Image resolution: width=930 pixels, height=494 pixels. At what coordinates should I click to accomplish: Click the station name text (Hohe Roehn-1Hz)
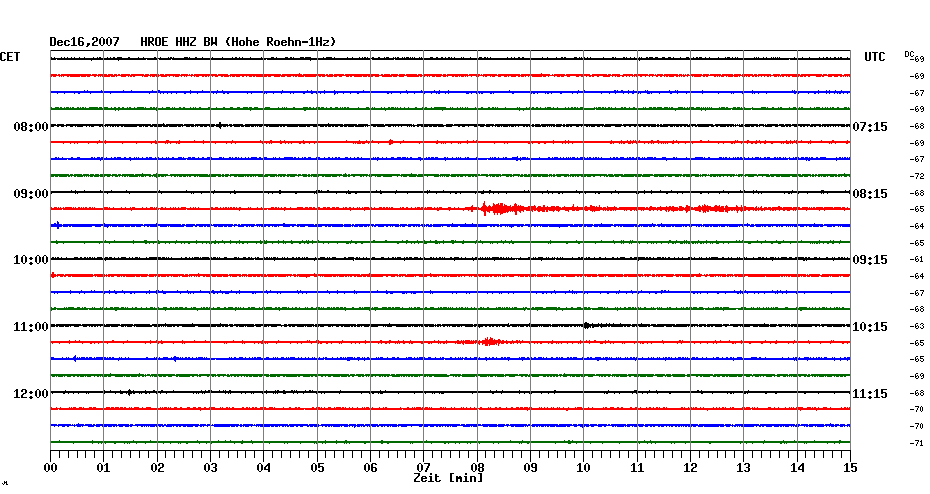[x=281, y=42]
